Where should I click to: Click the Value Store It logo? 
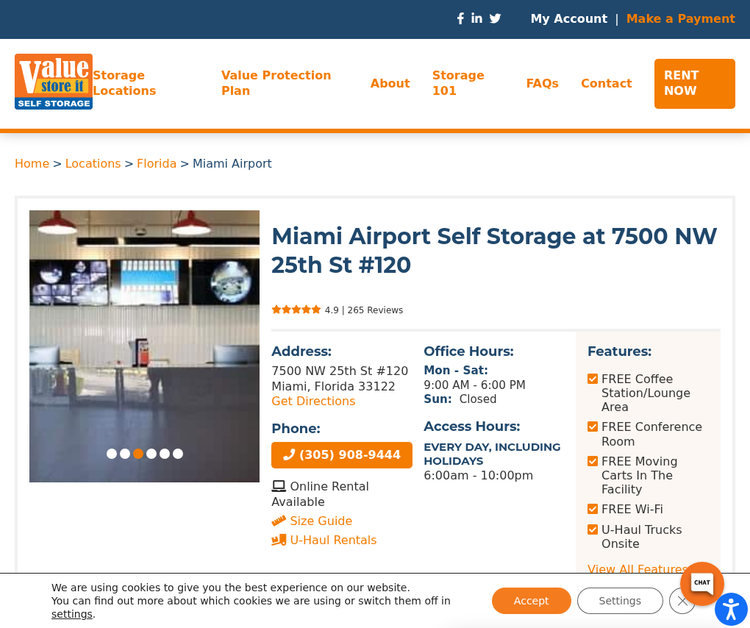(54, 82)
